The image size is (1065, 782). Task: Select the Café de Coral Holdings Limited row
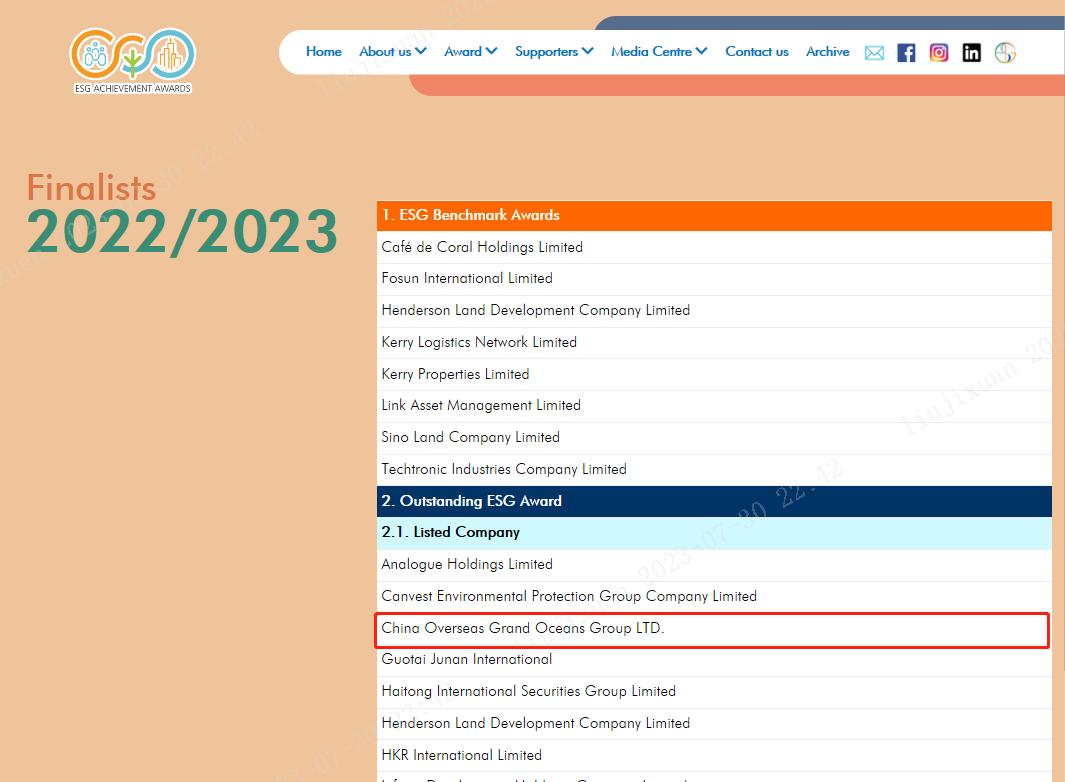[714, 247]
